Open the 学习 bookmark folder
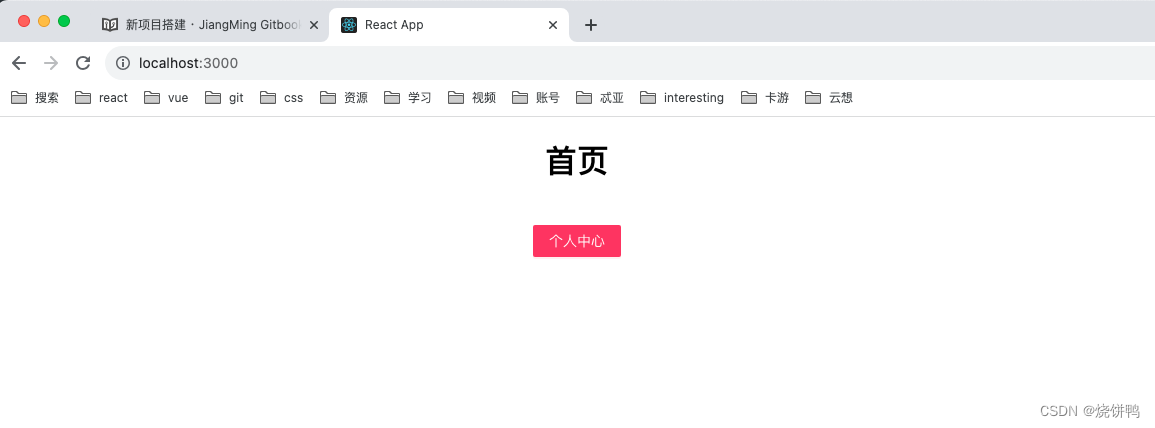This screenshot has height=428, width=1155. (x=408, y=98)
